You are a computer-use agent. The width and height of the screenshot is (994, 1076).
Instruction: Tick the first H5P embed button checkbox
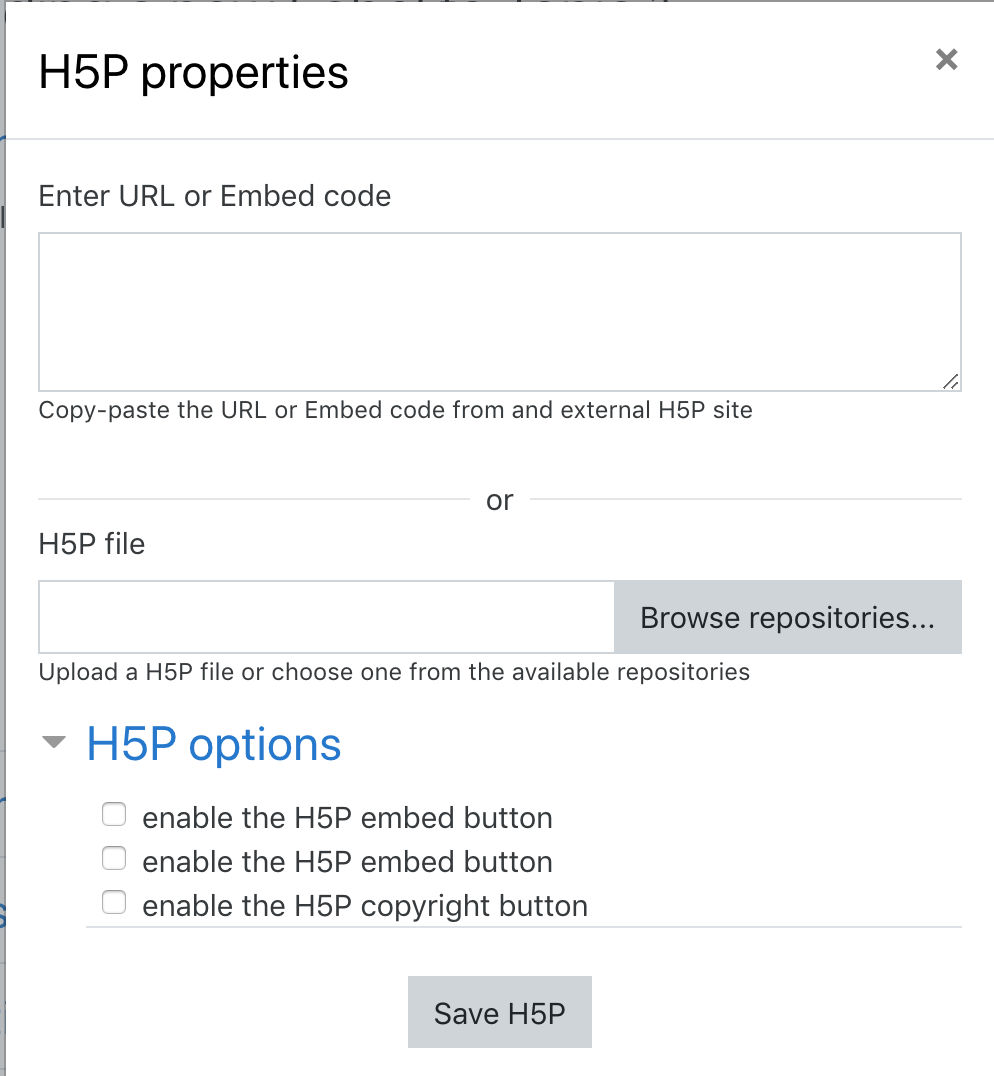click(114, 815)
